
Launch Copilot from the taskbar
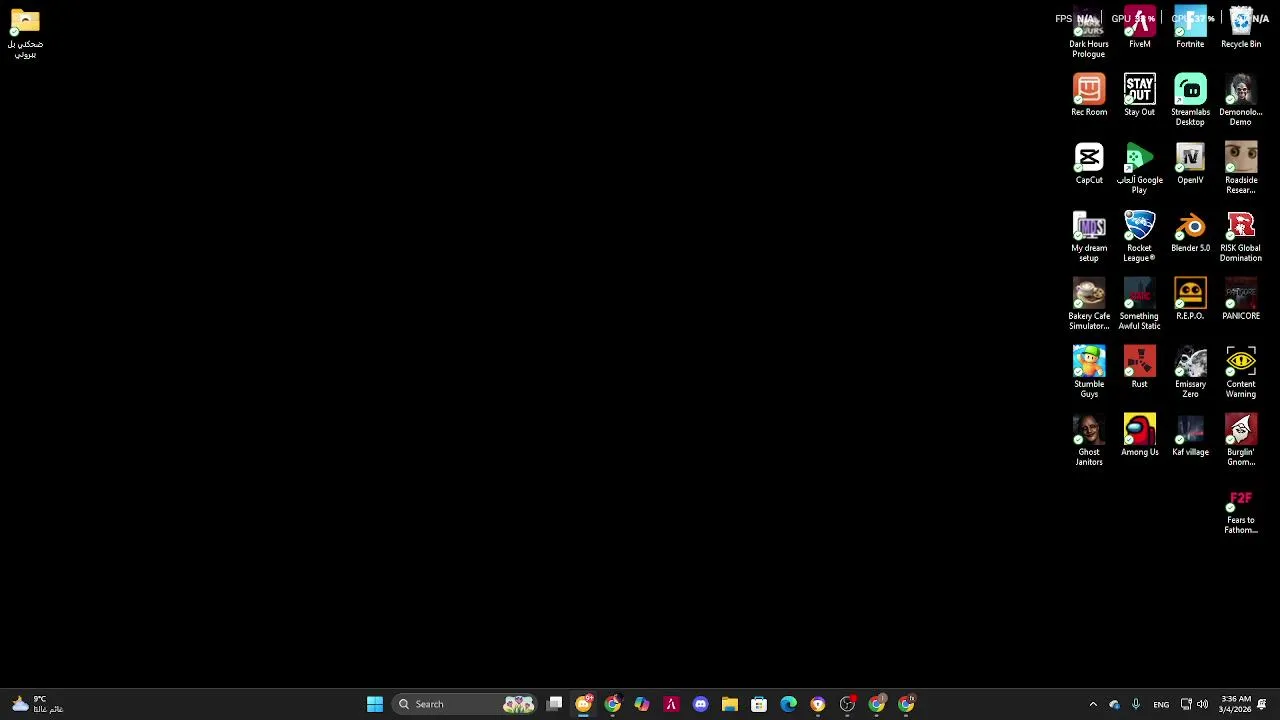pyautogui.click(x=642, y=704)
